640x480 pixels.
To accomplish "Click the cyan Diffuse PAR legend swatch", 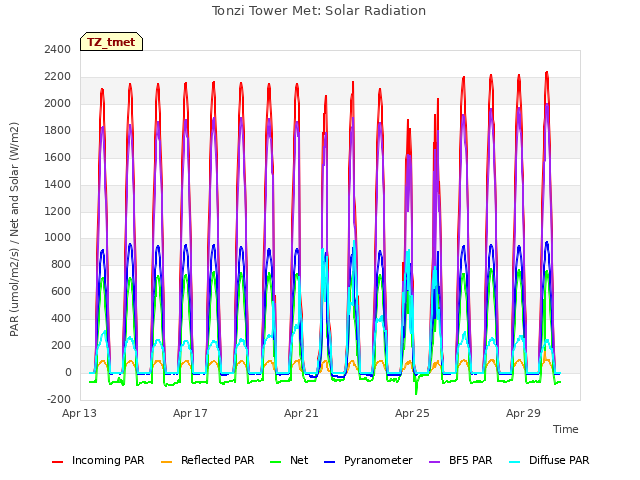I will tap(515, 462).
